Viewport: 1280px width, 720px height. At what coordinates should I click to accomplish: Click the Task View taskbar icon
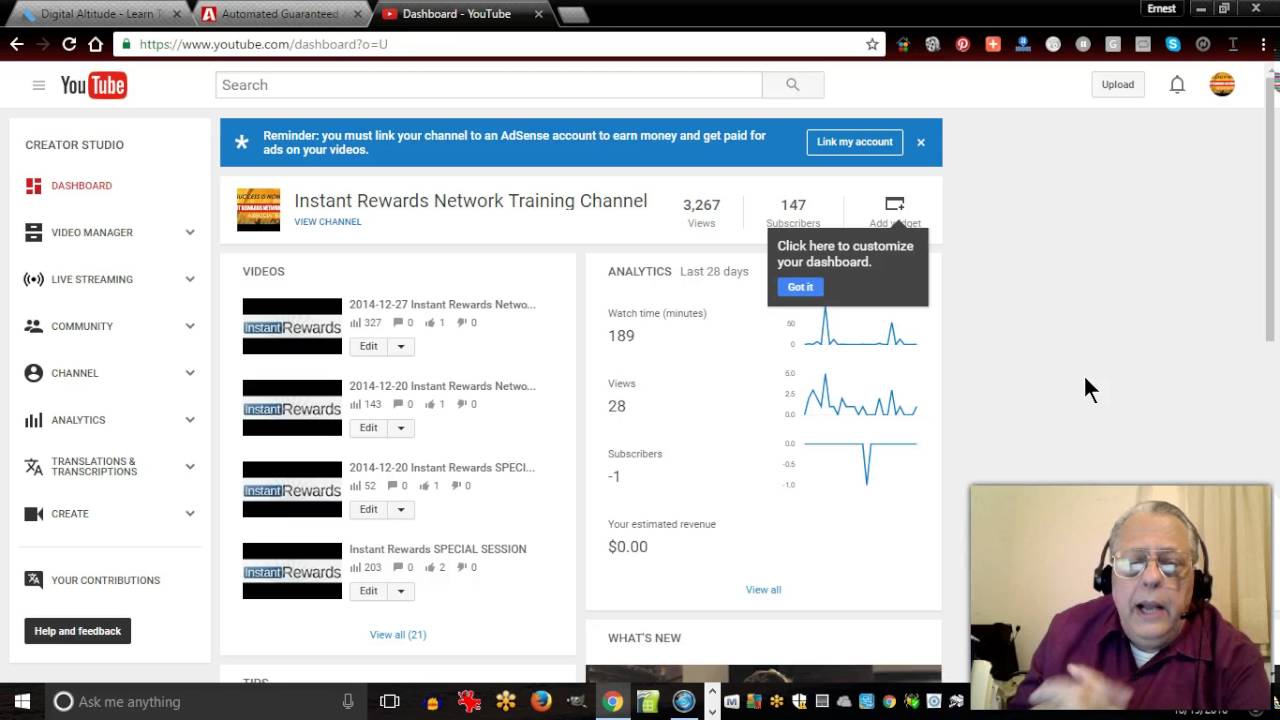pos(390,701)
